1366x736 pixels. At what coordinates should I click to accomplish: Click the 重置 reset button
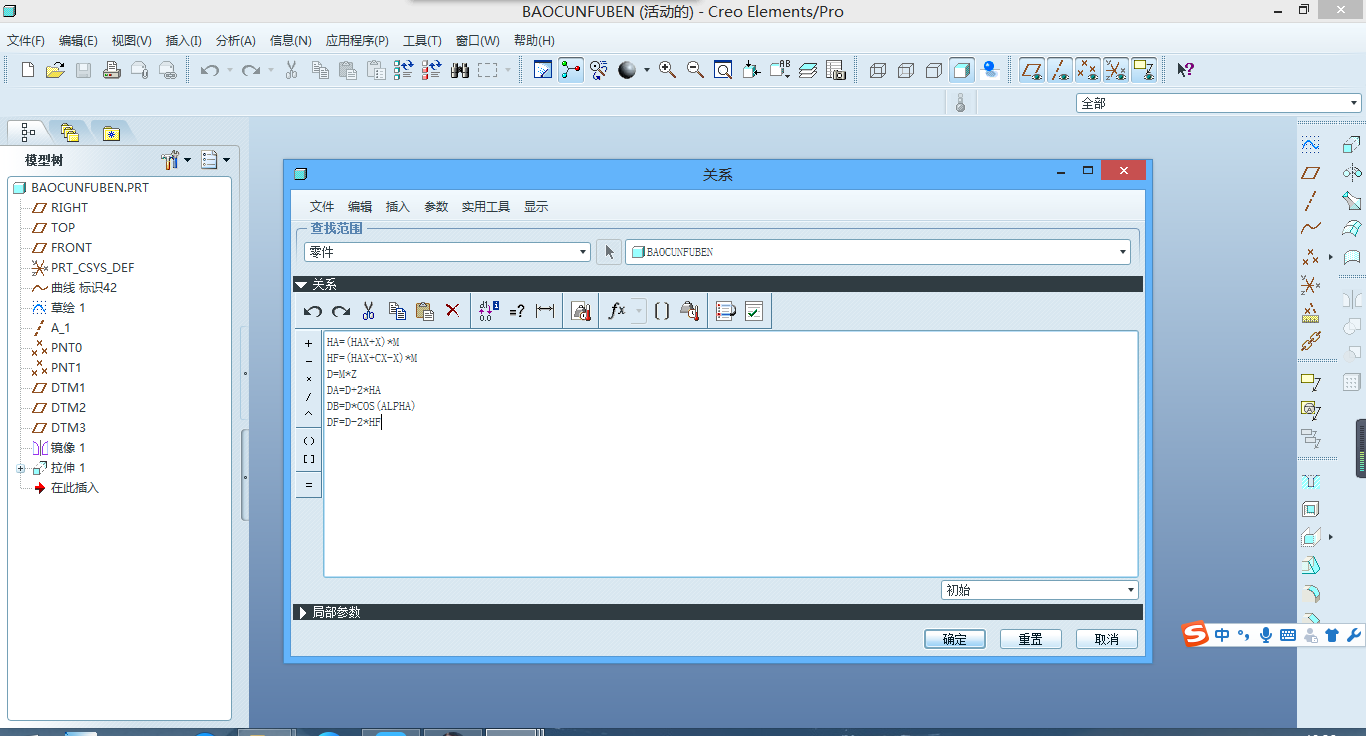tap(1031, 639)
